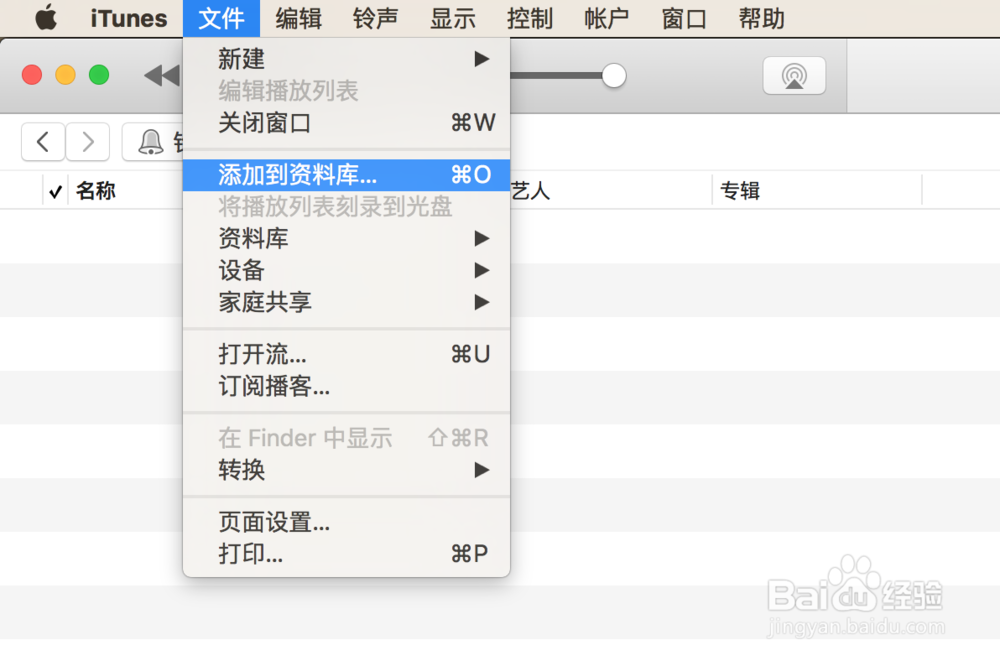Click the back navigation arrow
This screenshot has height=661, width=1000.
pyautogui.click(x=42, y=141)
